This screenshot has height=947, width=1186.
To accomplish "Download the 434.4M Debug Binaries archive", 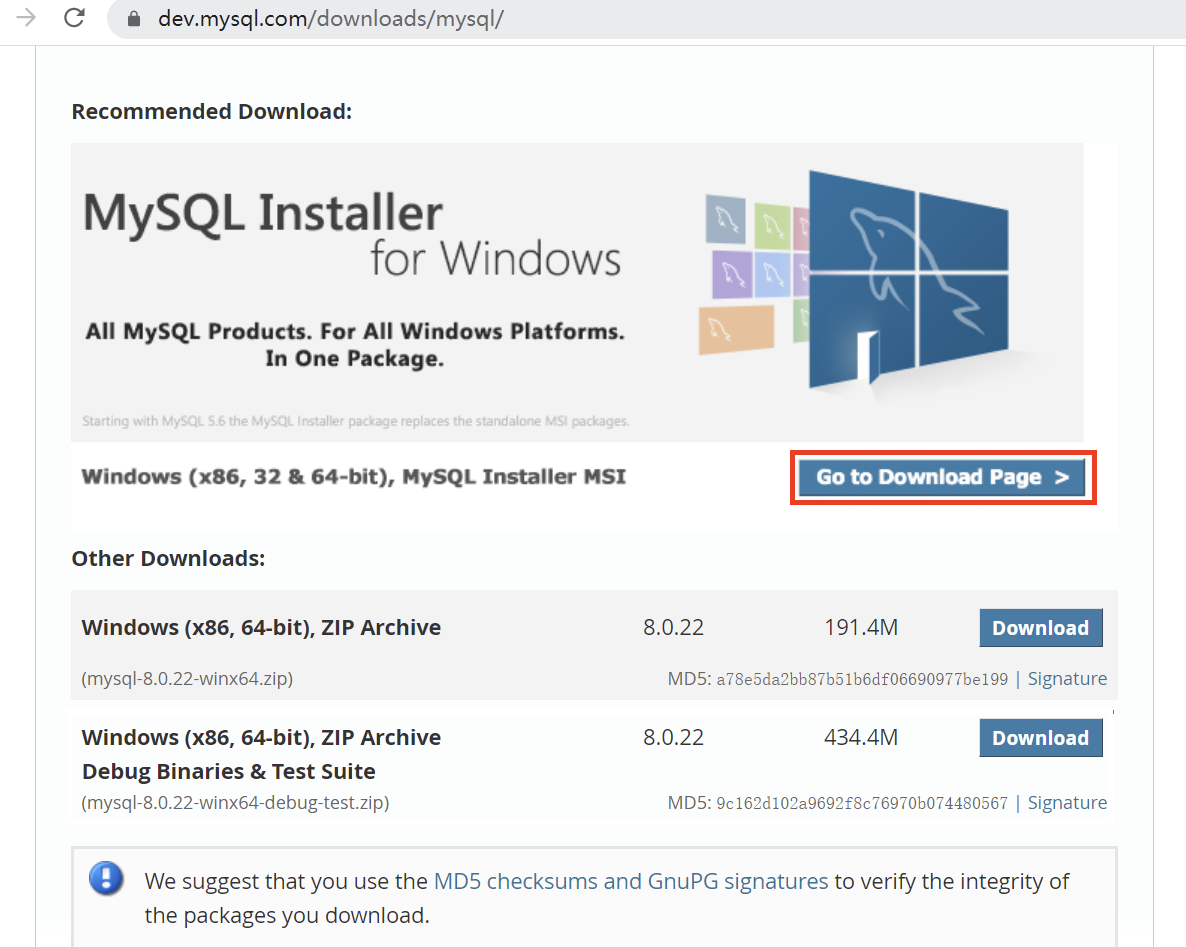I will pyautogui.click(x=1040, y=738).
